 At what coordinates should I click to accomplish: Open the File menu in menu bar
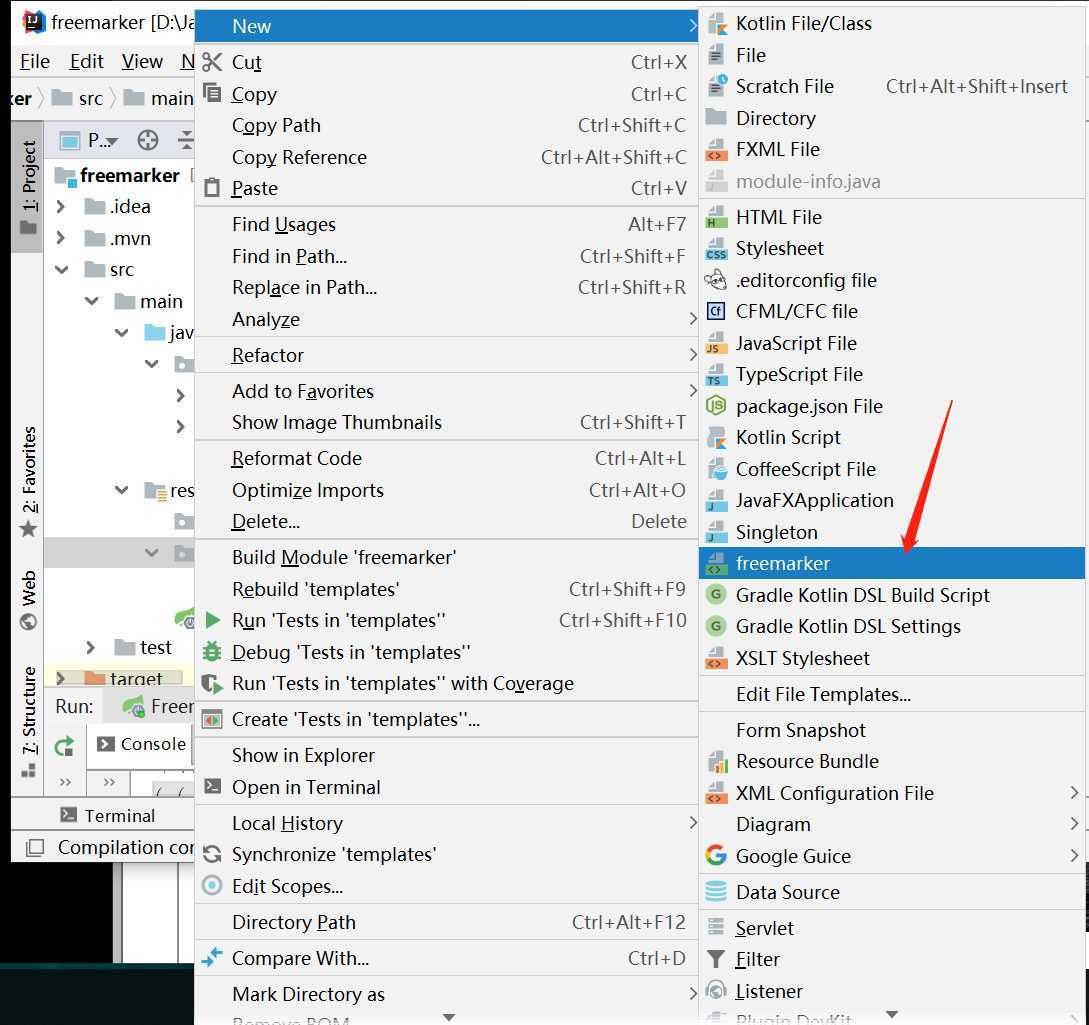(x=35, y=62)
